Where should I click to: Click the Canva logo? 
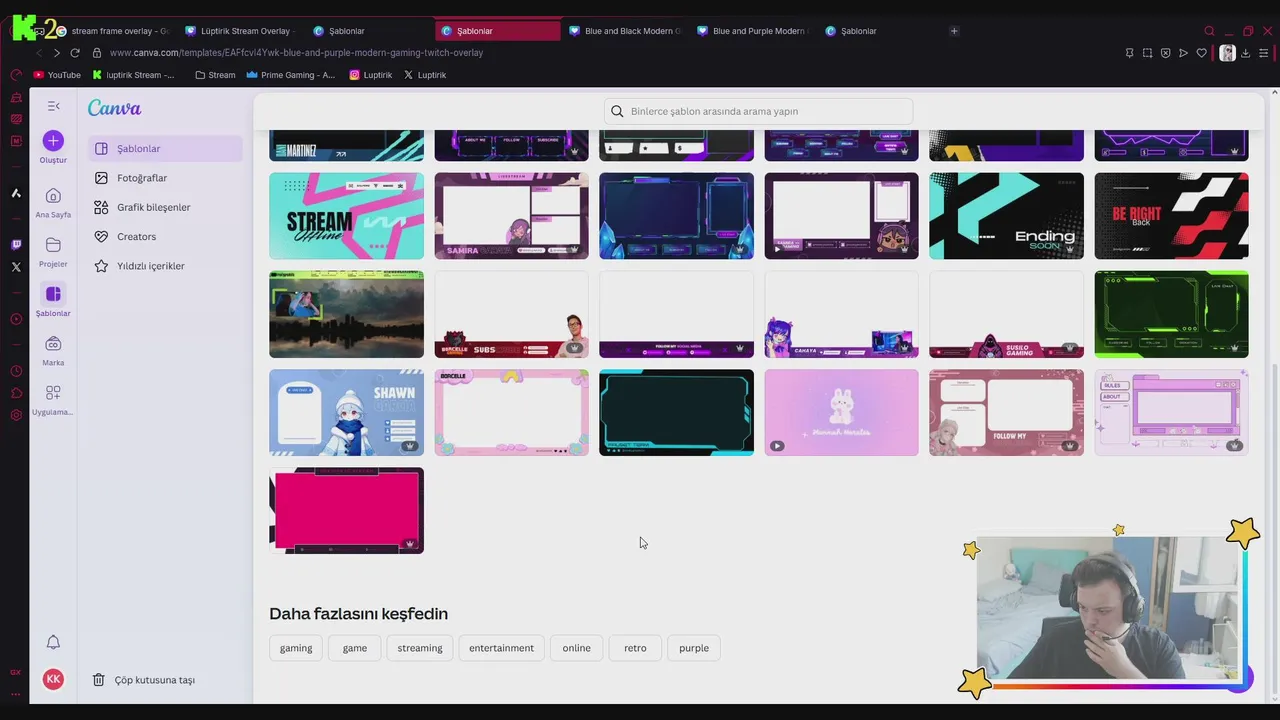tap(114, 108)
